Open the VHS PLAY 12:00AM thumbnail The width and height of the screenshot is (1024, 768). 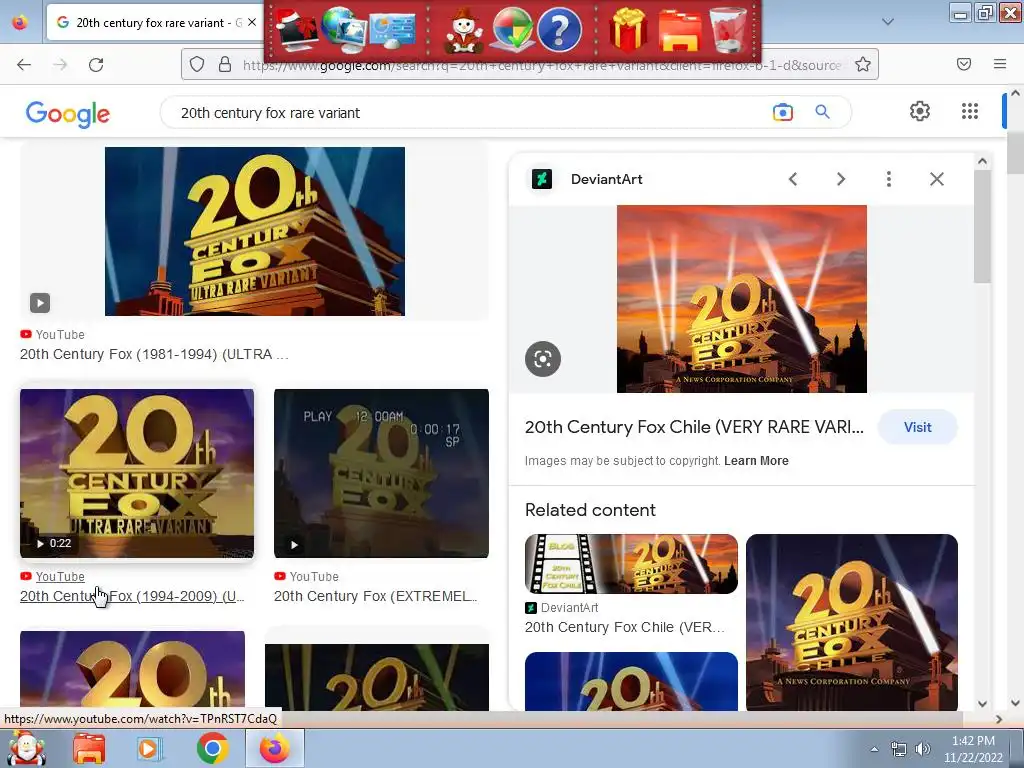pos(381,473)
